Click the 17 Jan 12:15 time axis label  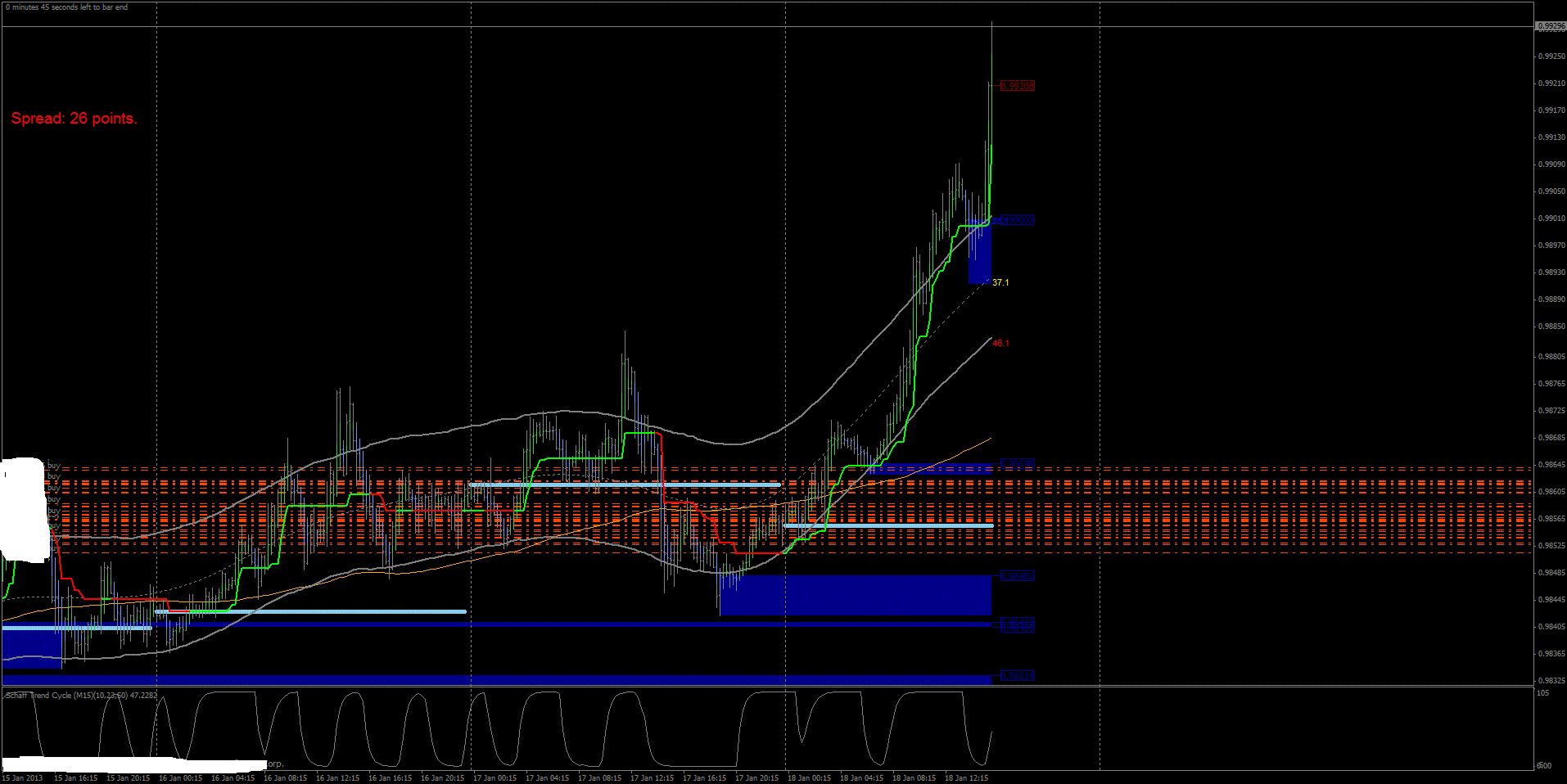pyautogui.click(x=652, y=778)
